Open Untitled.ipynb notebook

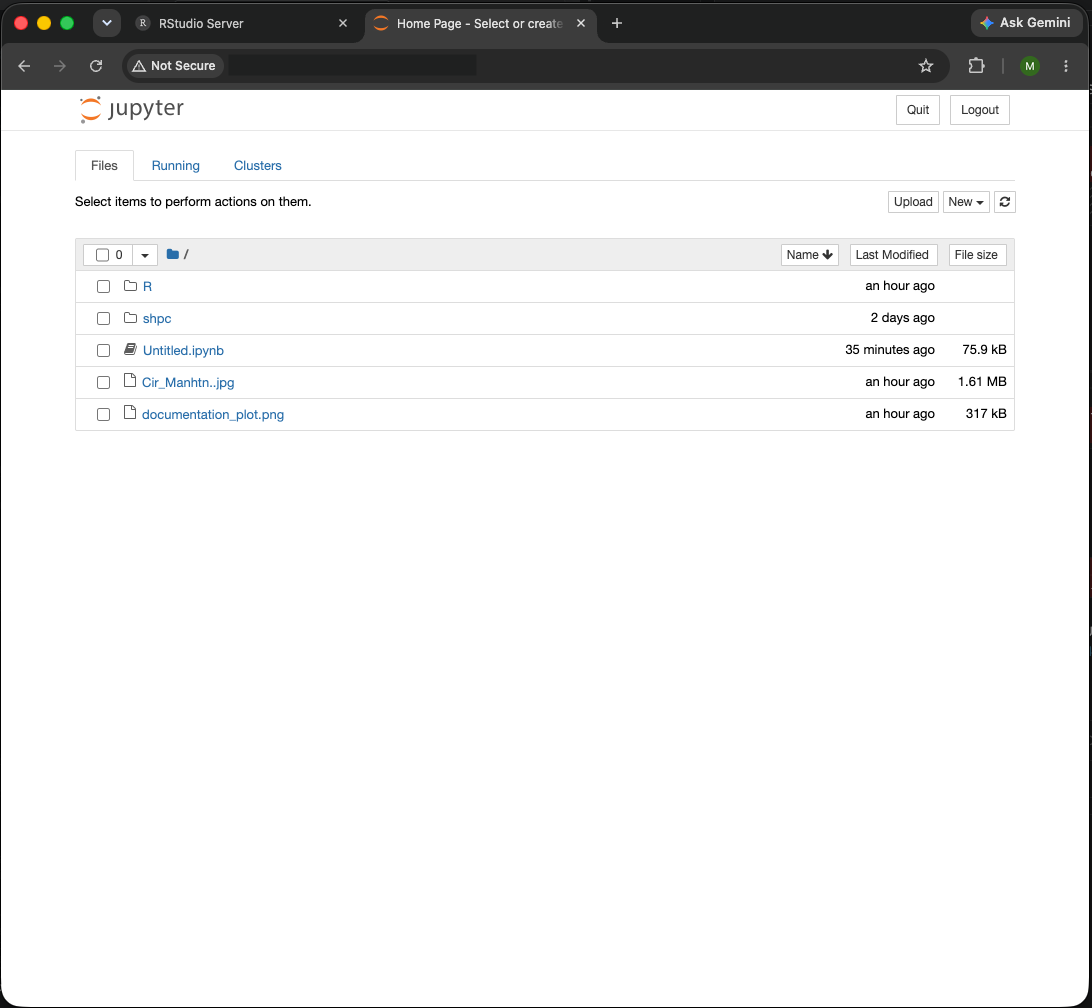click(183, 350)
